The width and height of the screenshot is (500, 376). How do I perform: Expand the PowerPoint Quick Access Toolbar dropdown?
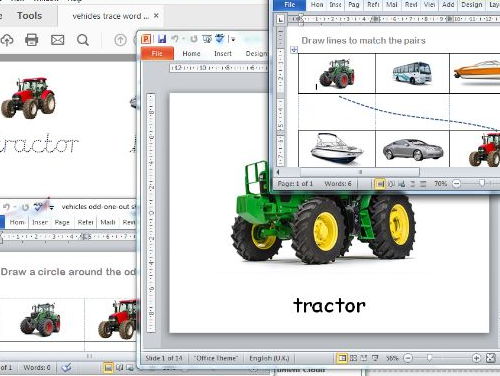233,39
